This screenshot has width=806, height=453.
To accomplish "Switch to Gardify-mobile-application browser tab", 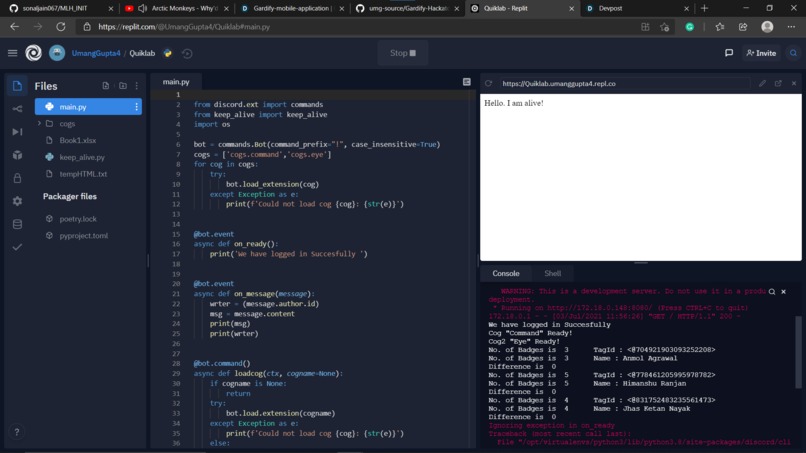I will [x=291, y=8].
